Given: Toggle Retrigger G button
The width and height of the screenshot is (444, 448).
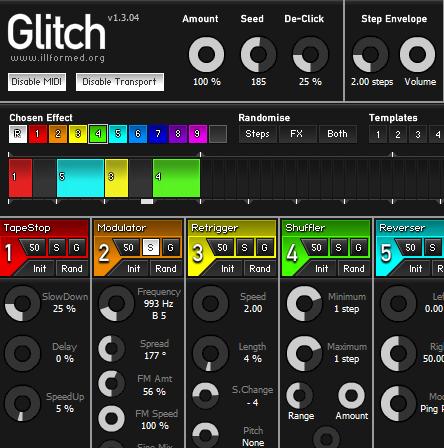Looking at the screenshot, I should [265, 248].
